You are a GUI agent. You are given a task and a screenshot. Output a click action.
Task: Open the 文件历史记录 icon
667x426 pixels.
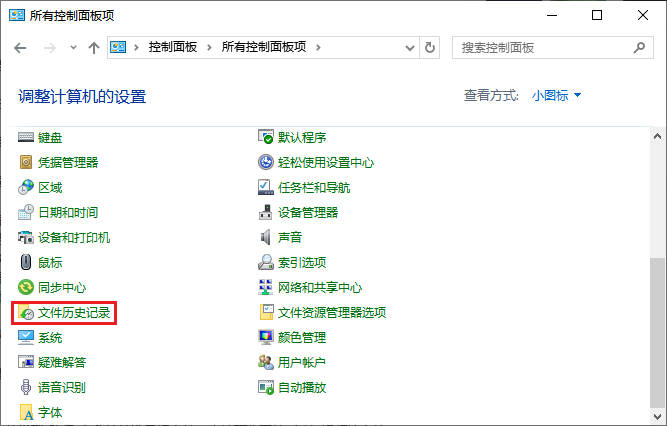(27, 313)
